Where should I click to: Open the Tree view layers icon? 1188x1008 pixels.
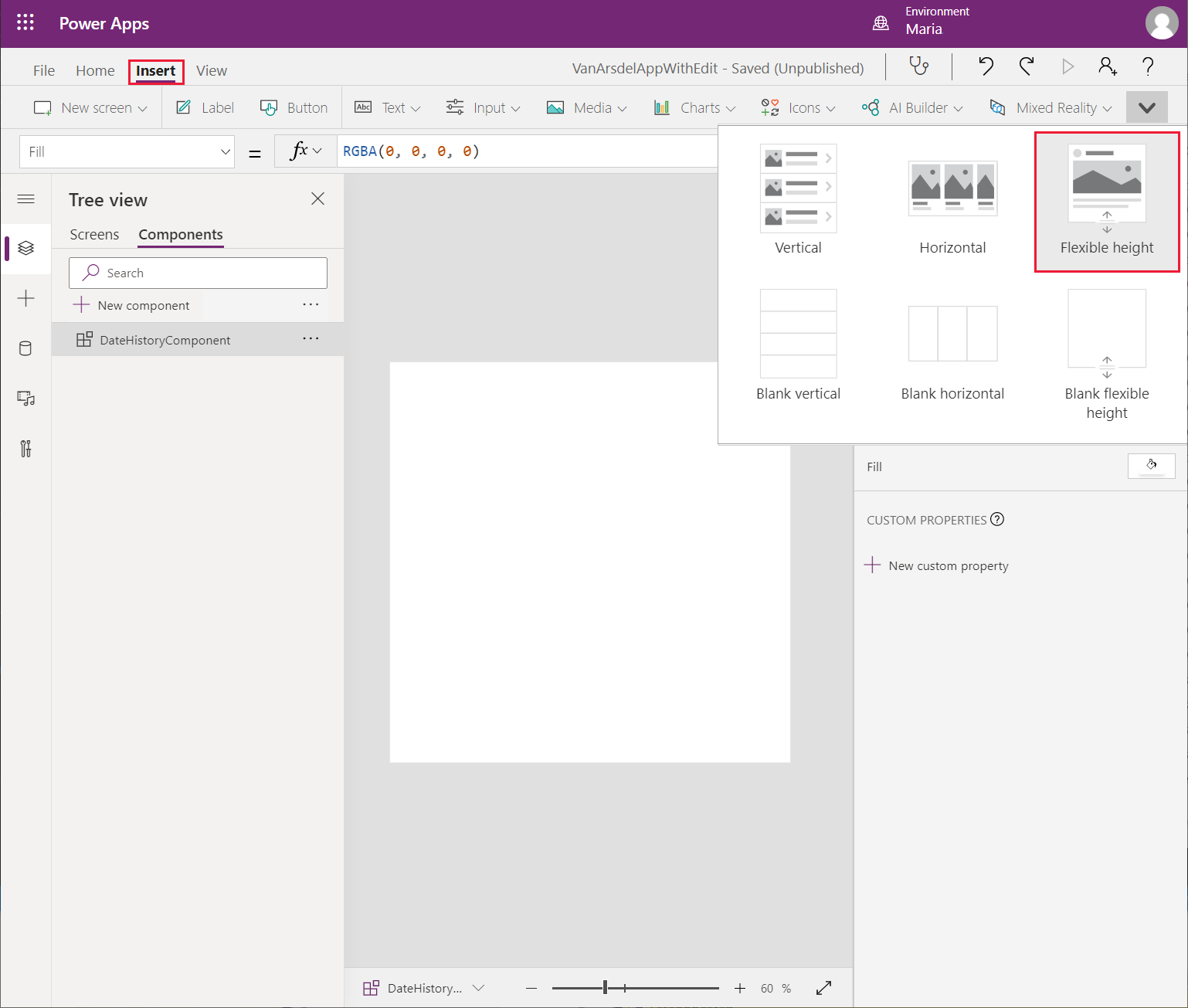(x=25, y=248)
